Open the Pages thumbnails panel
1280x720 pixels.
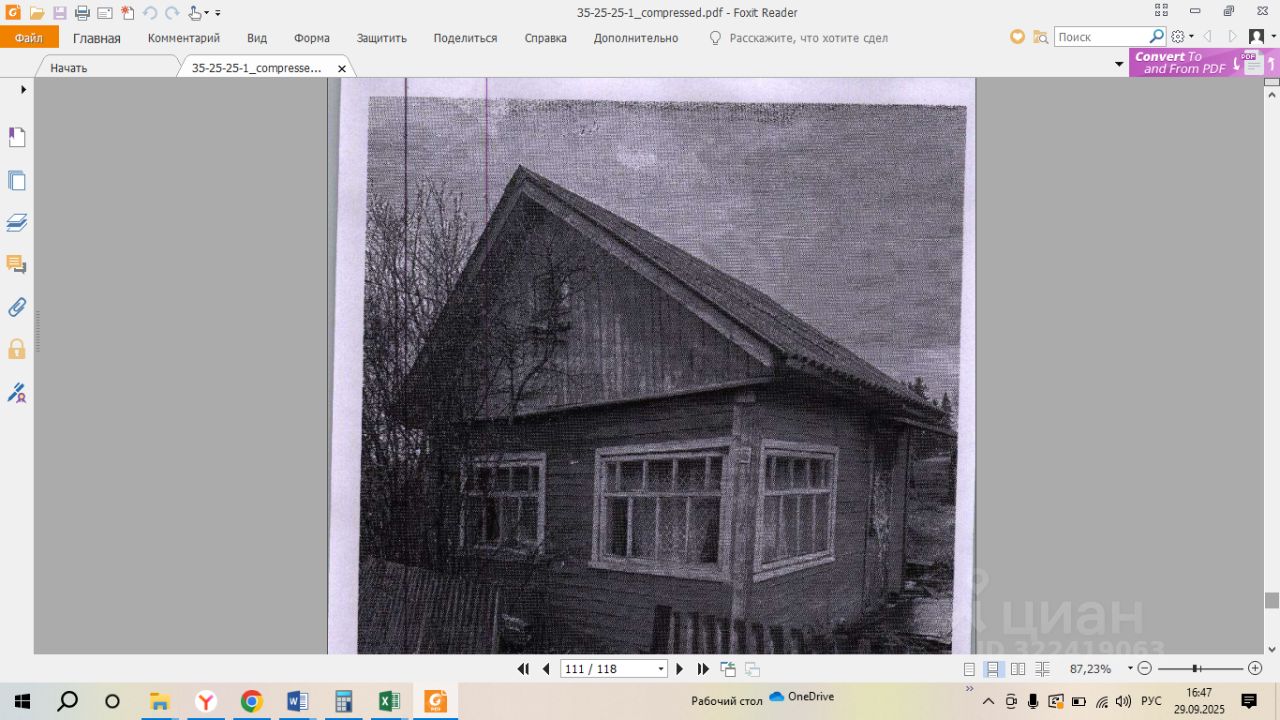coord(17,180)
